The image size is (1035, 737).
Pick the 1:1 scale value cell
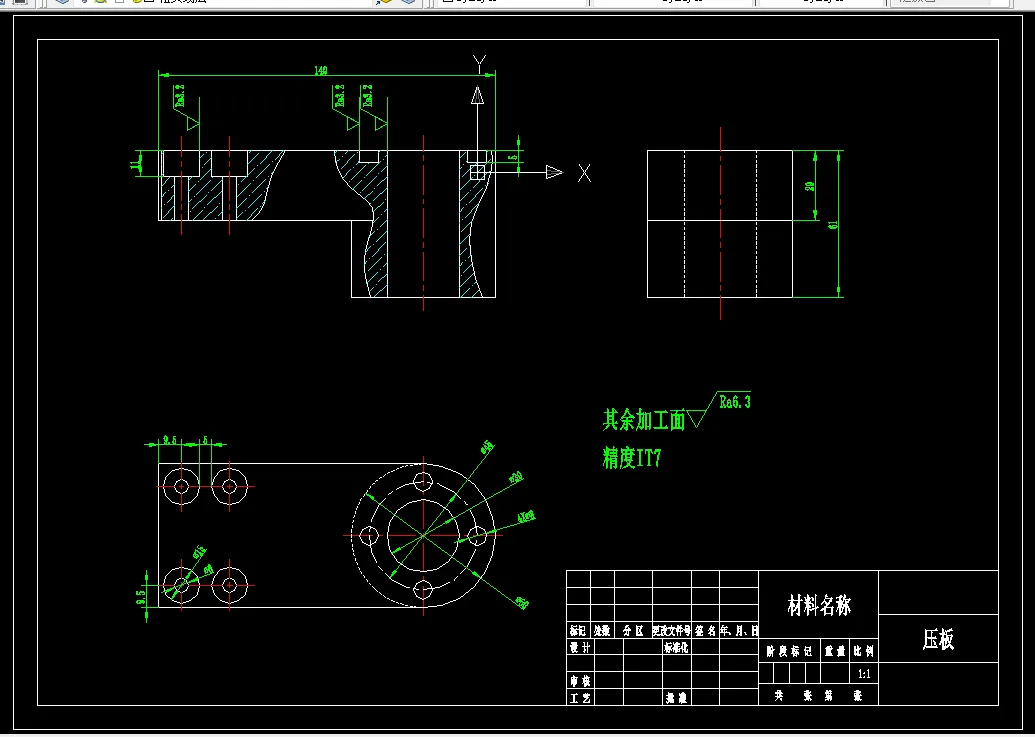(x=864, y=674)
